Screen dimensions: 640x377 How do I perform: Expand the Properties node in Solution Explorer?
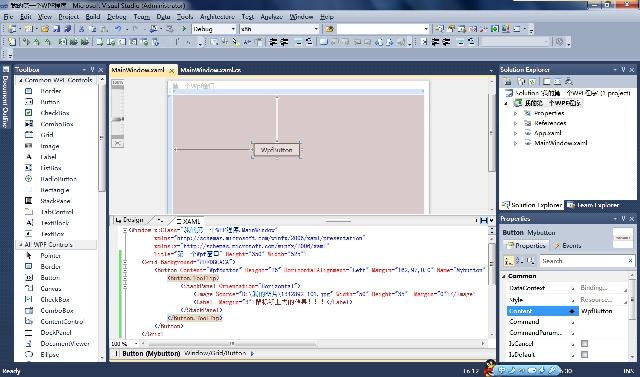click(516, 113)
